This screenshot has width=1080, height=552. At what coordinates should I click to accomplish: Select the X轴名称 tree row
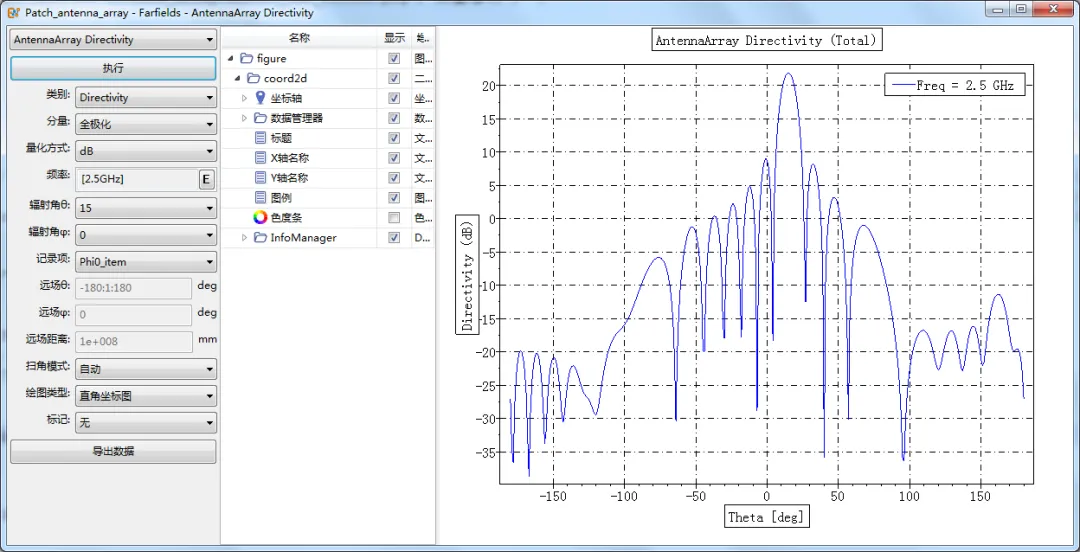point(328,158)
